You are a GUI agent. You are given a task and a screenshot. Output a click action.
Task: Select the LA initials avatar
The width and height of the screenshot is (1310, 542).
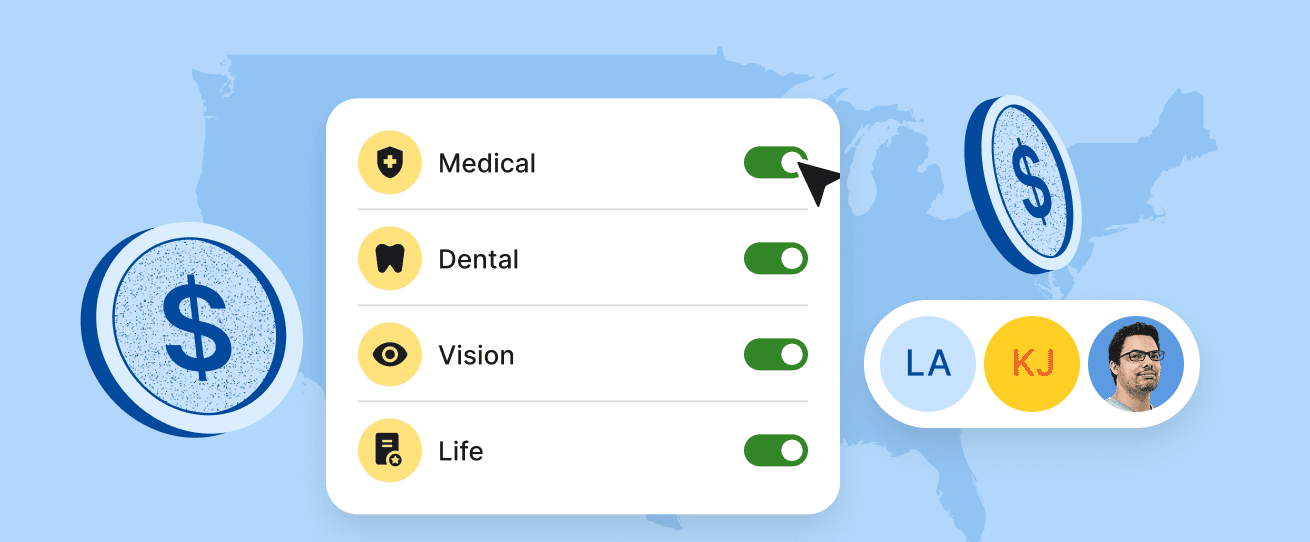coord(927,364)
